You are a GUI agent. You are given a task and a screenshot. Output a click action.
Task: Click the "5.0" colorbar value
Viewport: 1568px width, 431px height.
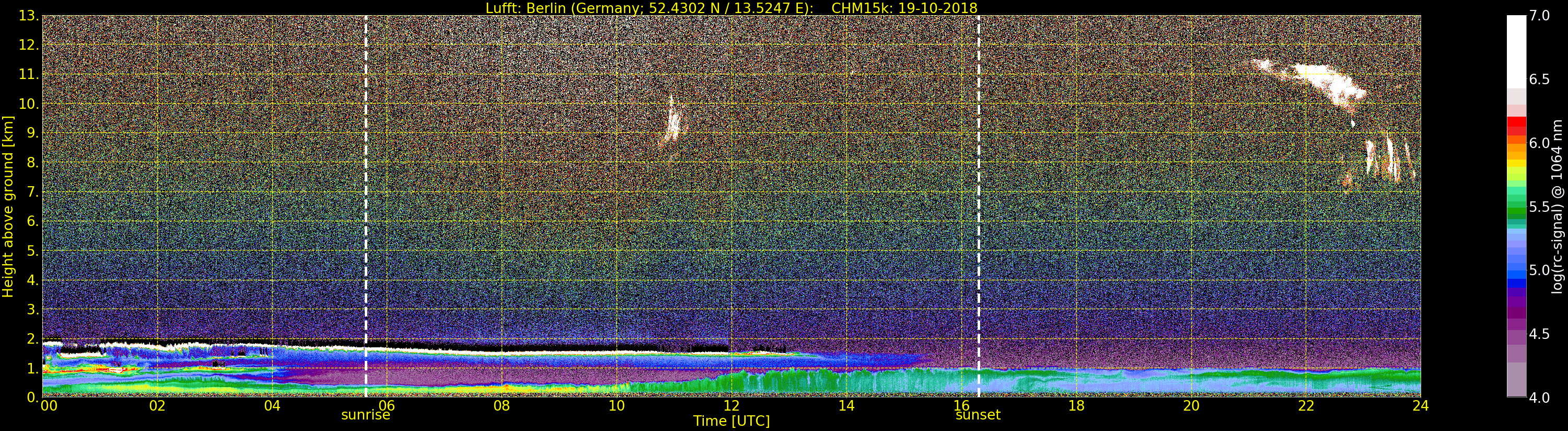pyautogui.click(x=1539, y=270)
